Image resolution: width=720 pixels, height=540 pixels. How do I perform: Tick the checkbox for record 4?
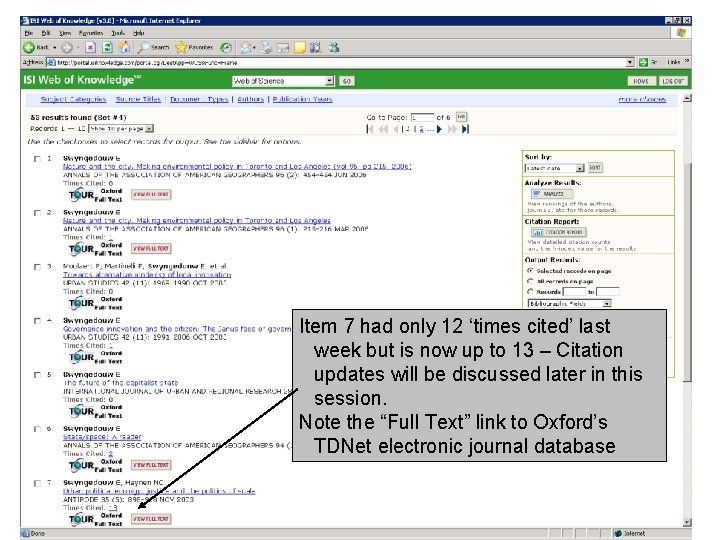pyautogui.click(x=37, y=321)
